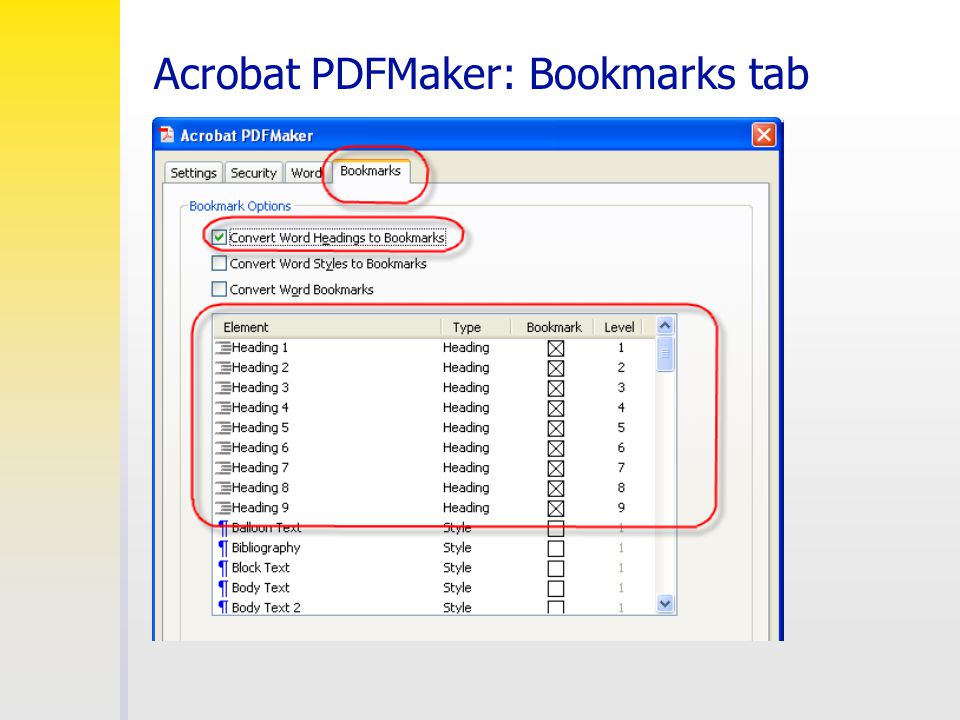Select the Block Text element name
This screenshot has height=720, width=960.
(261, 568)
